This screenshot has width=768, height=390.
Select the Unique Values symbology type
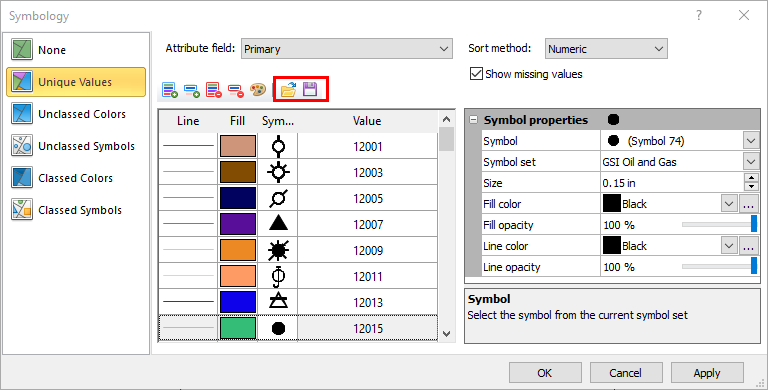76,82
